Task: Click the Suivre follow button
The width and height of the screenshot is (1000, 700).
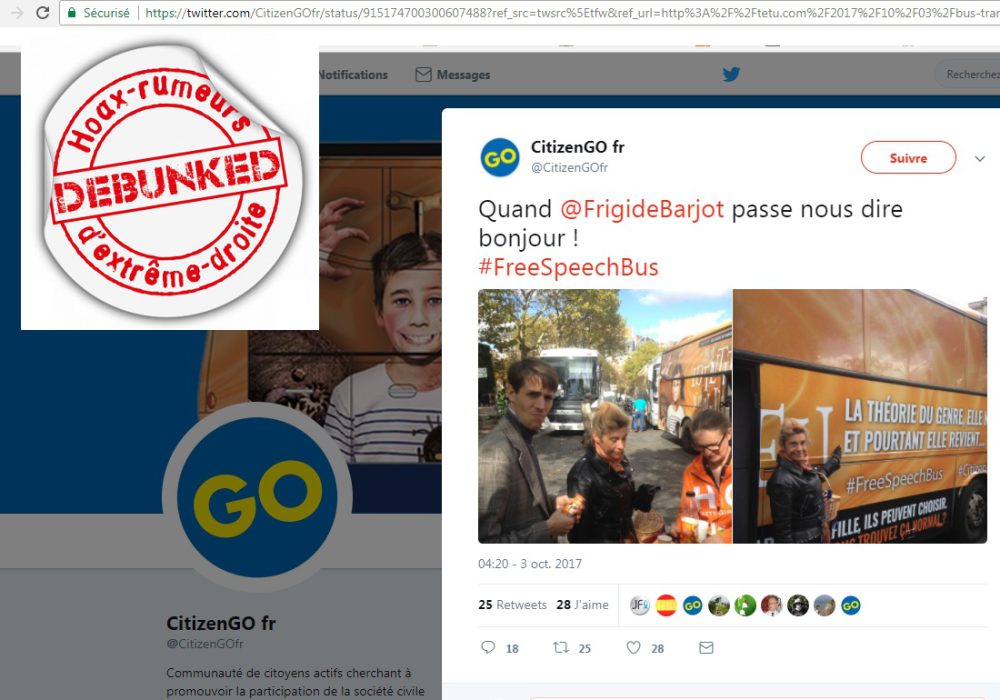Action: tap(908, 157)
